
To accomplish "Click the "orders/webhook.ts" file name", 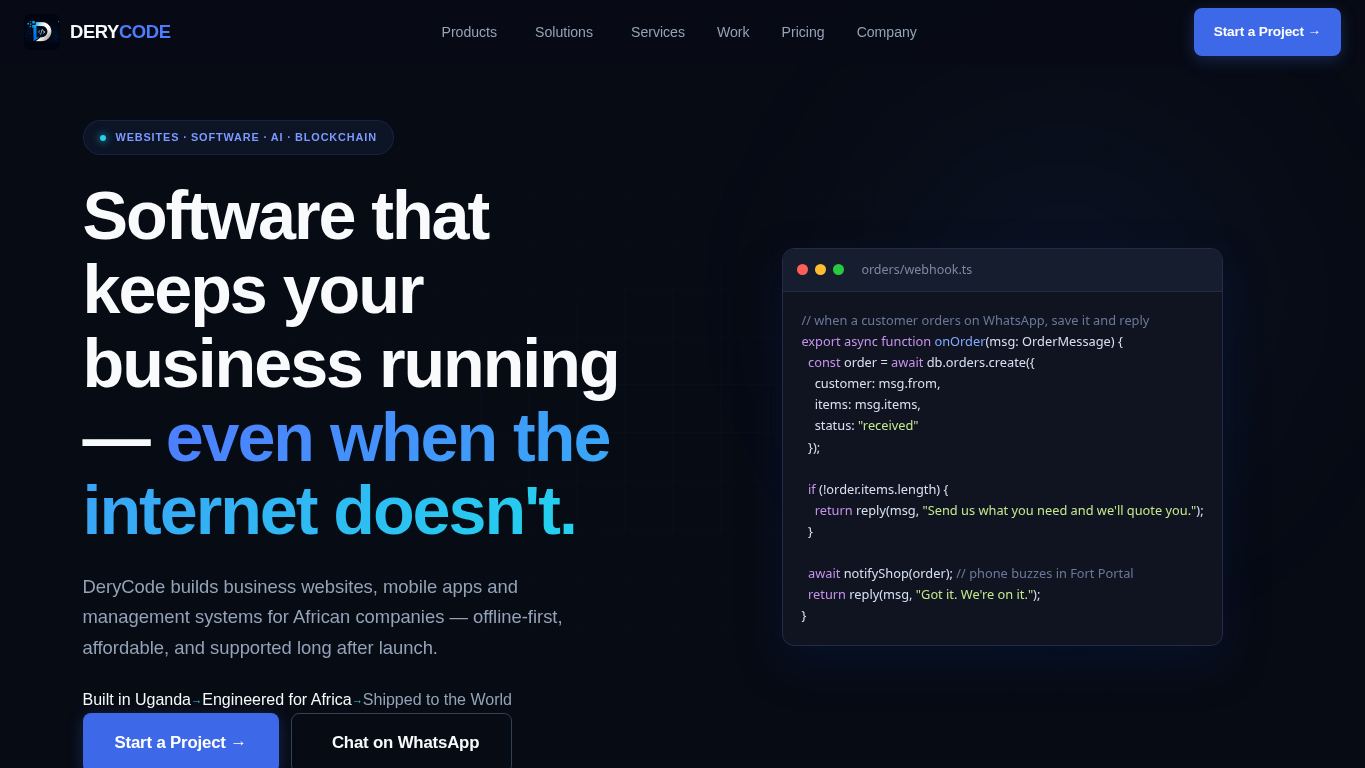I will point(916,270).
